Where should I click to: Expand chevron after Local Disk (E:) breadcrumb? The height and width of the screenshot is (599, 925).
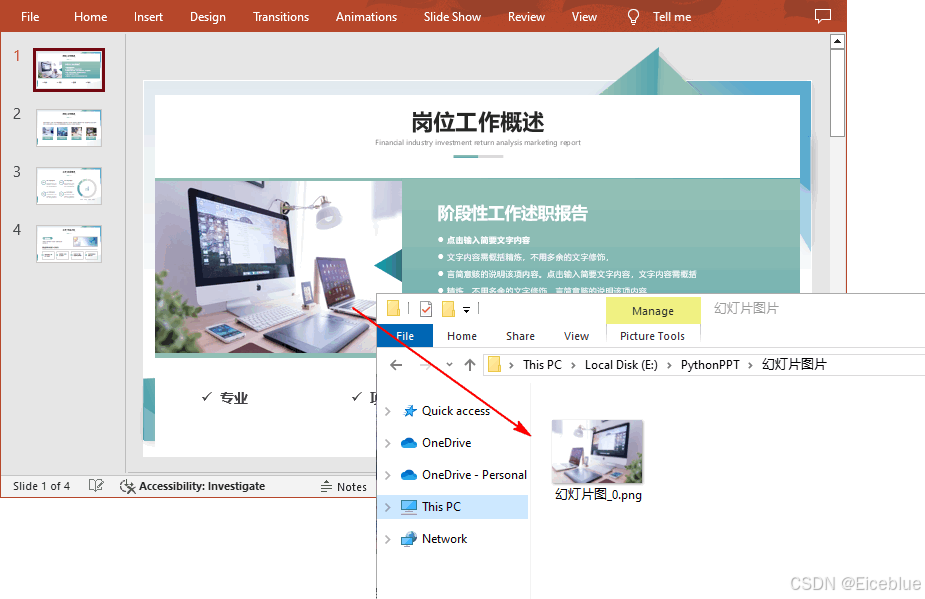669,365
